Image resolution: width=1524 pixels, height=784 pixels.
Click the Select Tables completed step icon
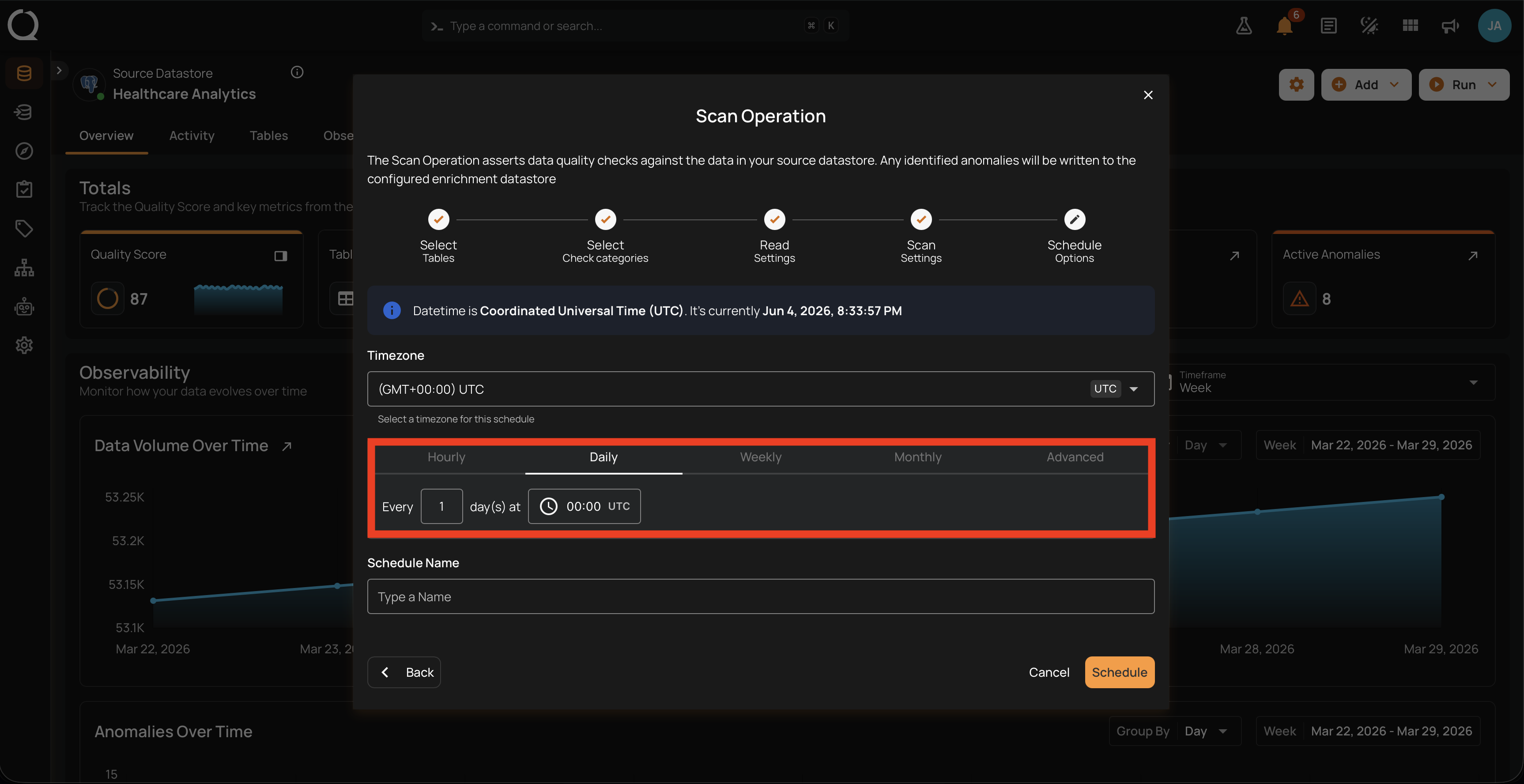[438, 219]
